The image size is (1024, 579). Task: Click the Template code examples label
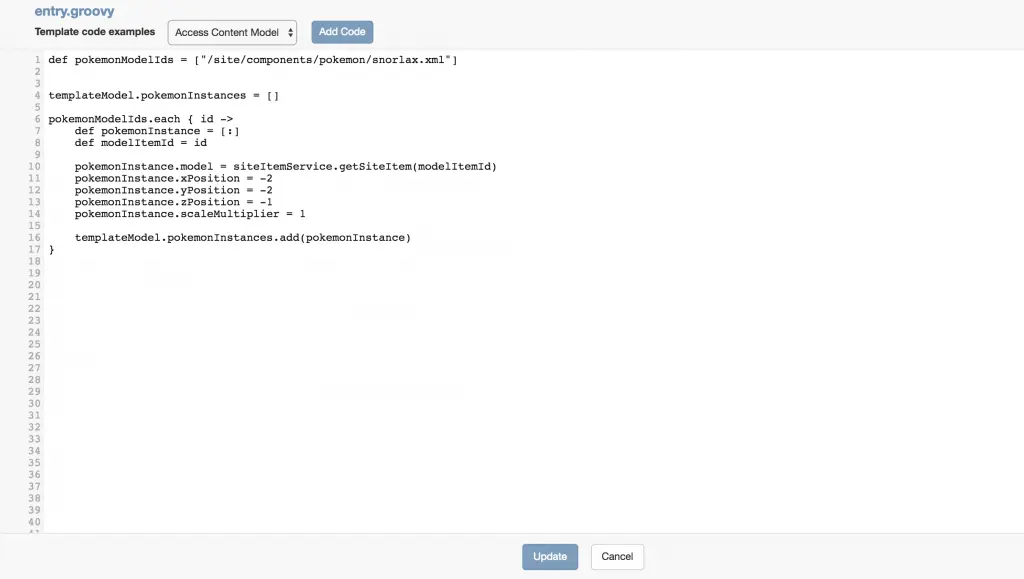click(95, 32)
